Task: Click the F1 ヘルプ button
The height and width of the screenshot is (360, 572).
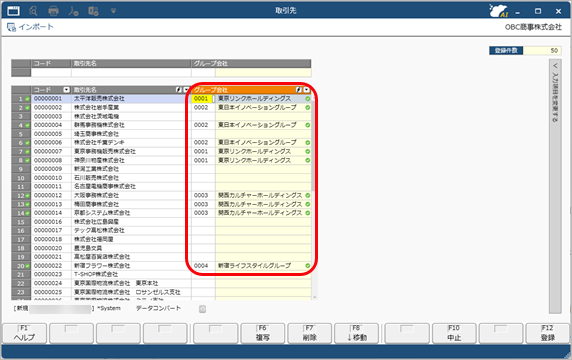Action: click(24, 333)
